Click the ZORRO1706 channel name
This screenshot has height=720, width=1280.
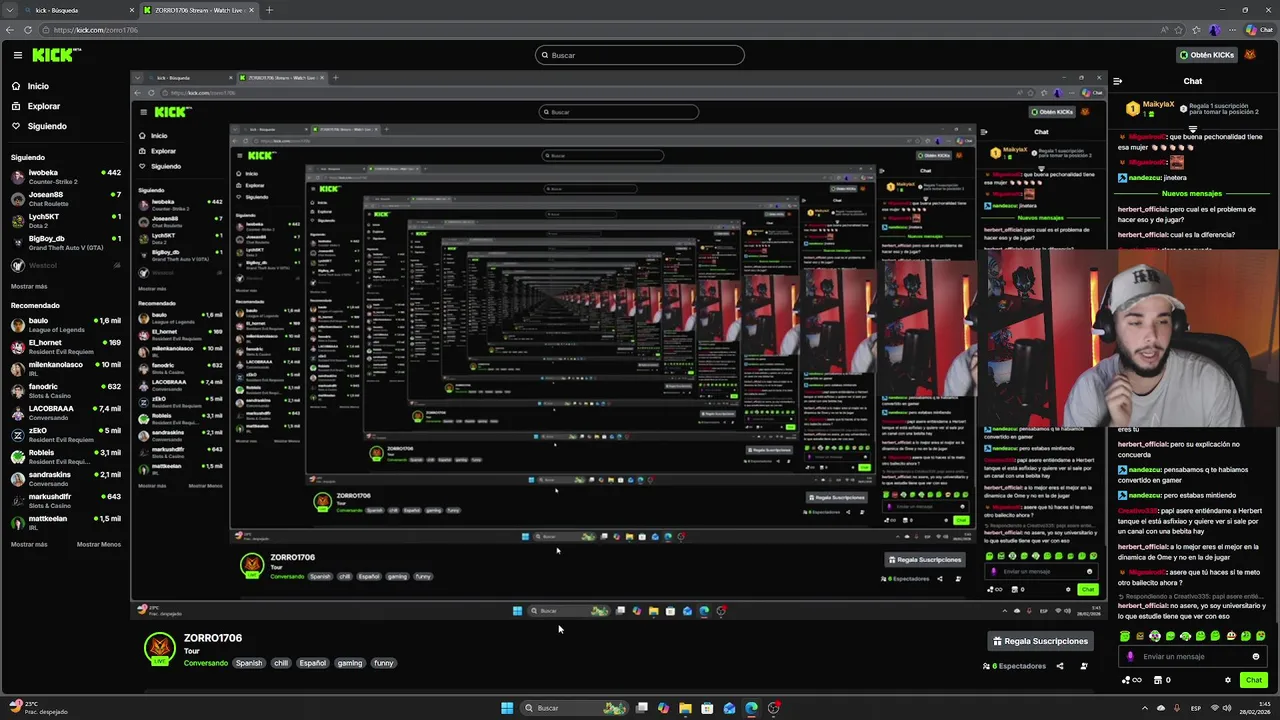213,638
